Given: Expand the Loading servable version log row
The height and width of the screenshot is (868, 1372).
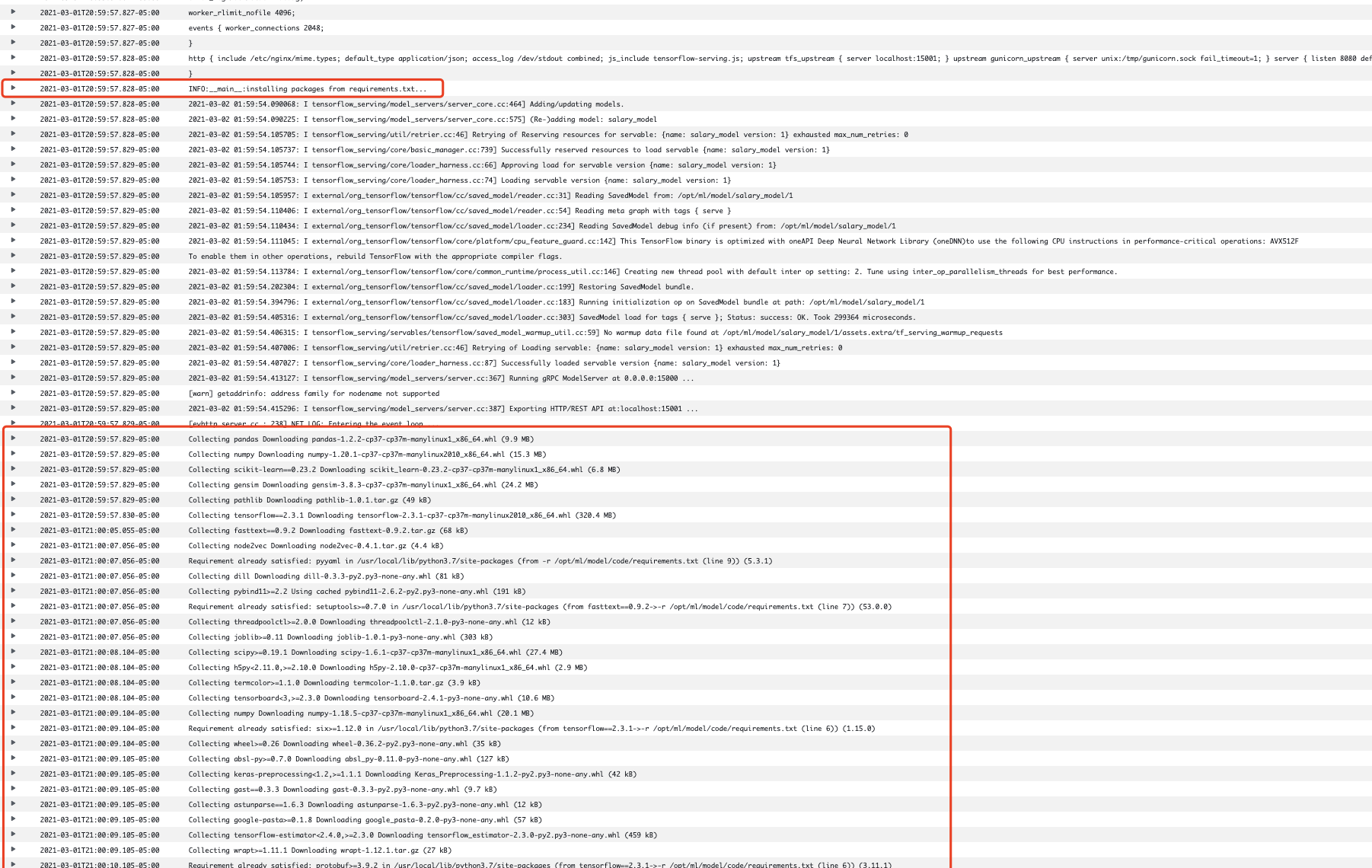Looking at the screenshot, I should pos(13,180).
